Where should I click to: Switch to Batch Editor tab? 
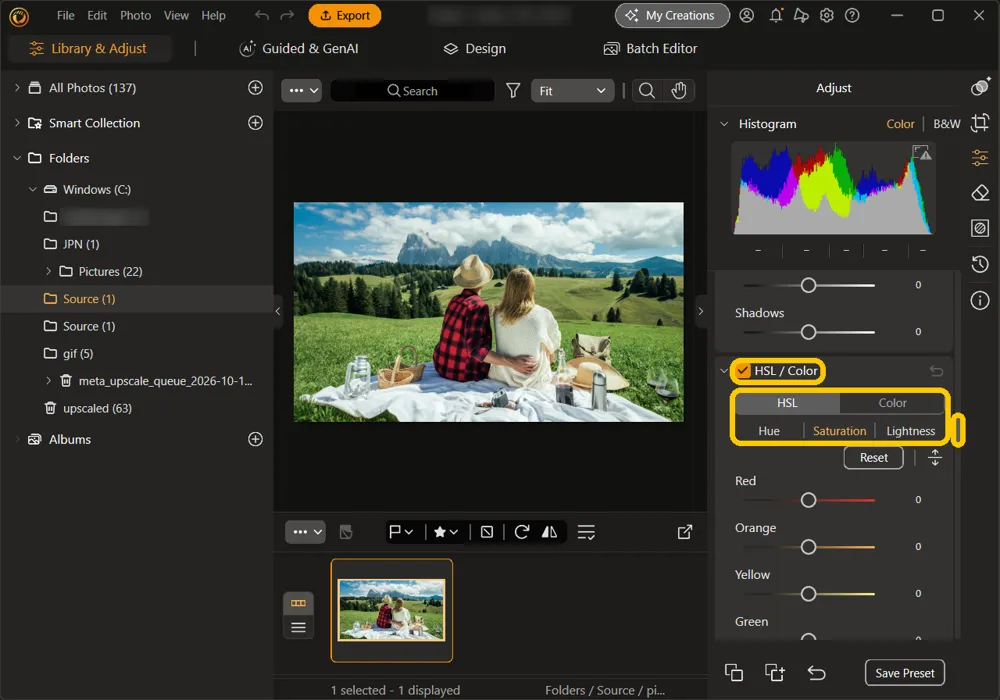click(650, 48)
